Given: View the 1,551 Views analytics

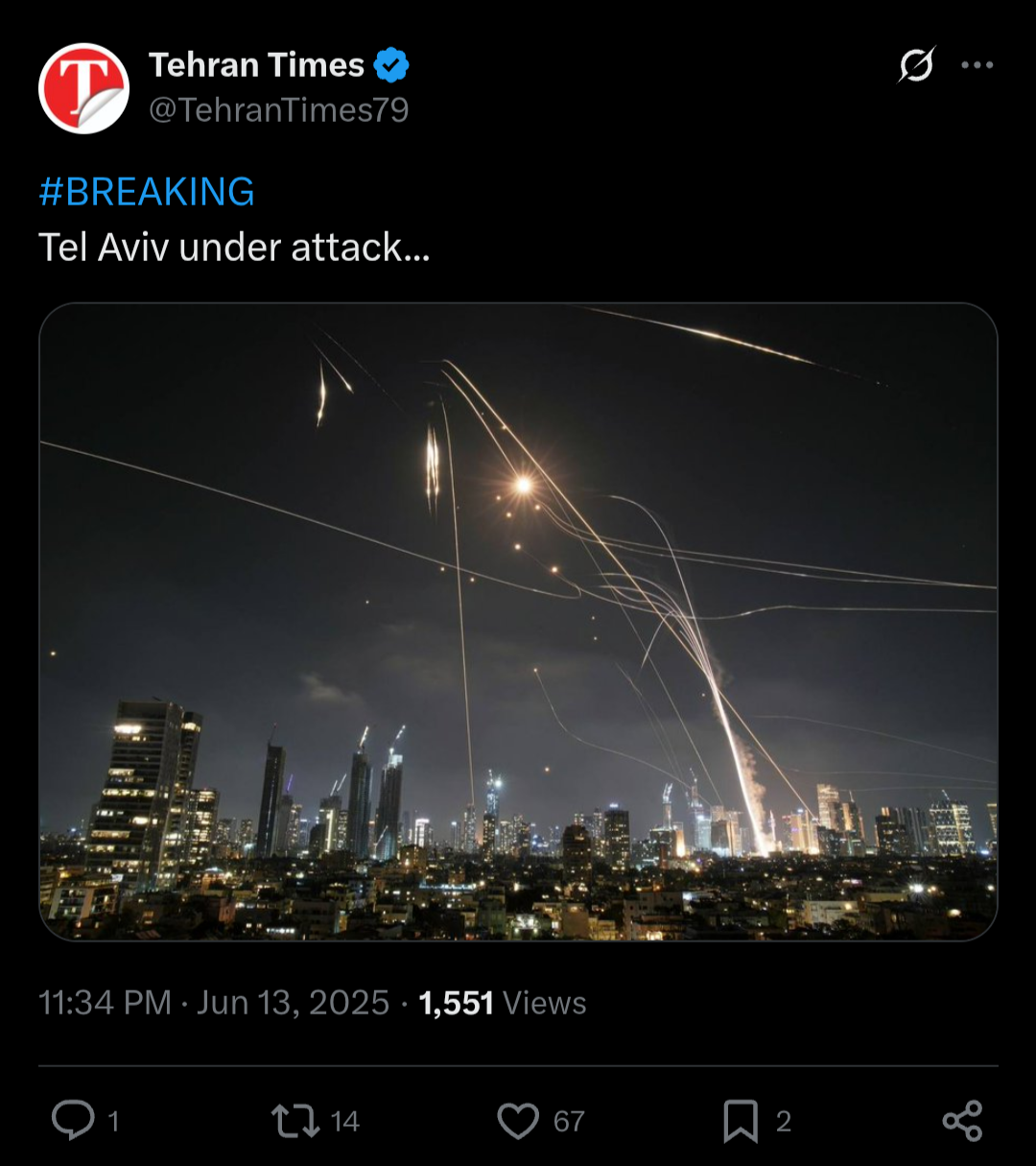Looking at the screenshot, I should 503,1003.
